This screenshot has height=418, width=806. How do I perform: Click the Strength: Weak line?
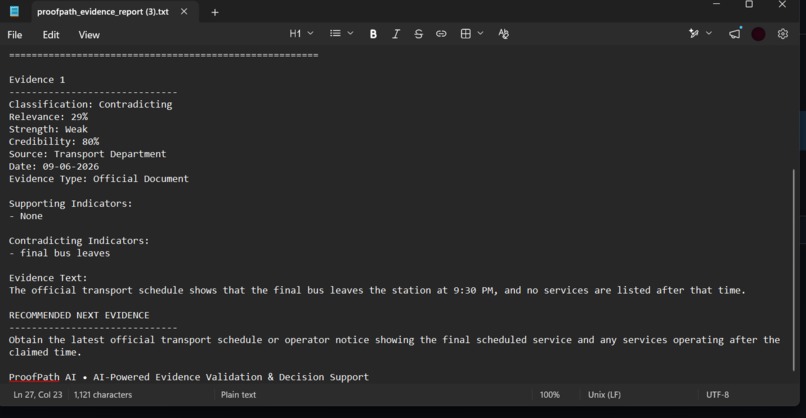[48, 129]
